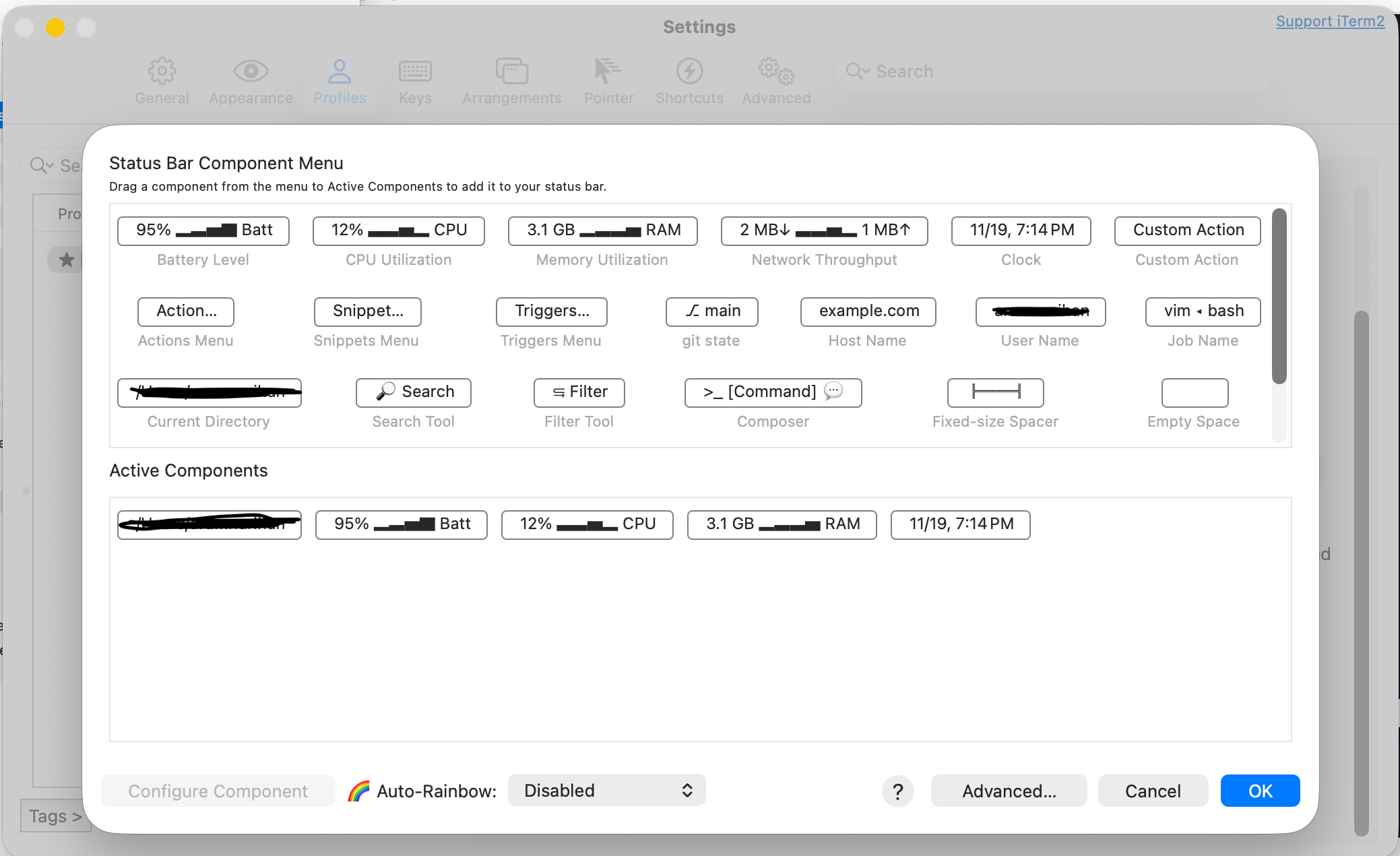Open the Auto-Rainbow Disabled dropdown
The width and height of the screenshot is (1400, 856).
point(606,791)
